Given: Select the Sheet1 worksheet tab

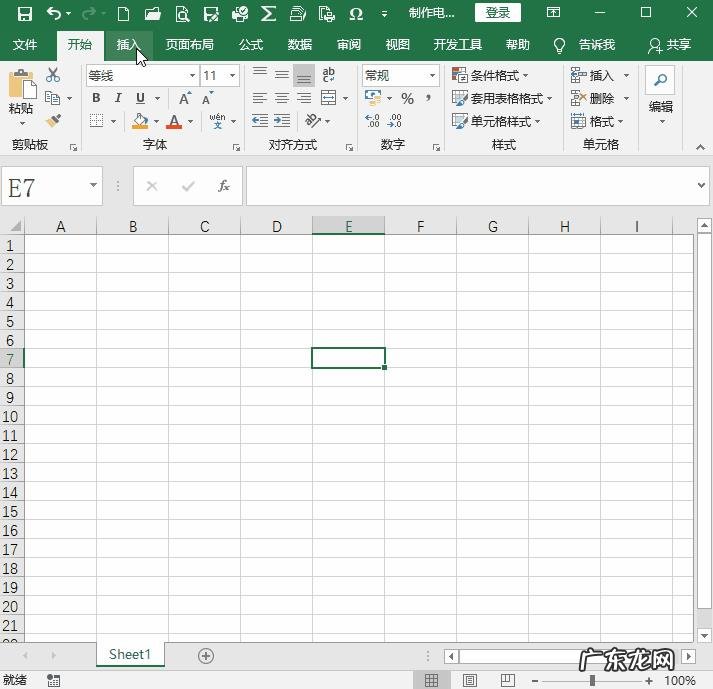Looking at the screenshot, I should point(130,655).
